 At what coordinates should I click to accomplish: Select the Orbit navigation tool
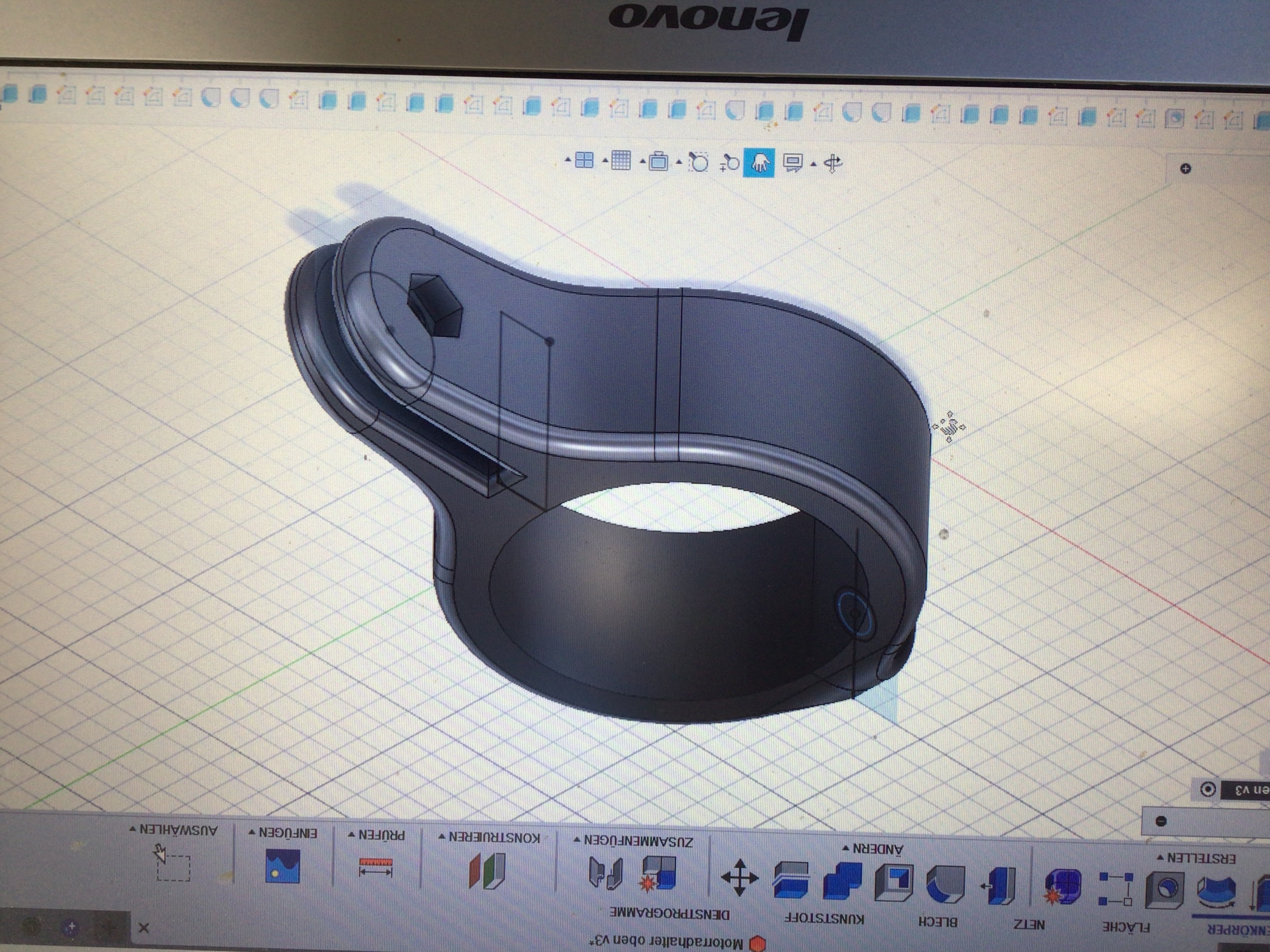click(x=833, y=164)
